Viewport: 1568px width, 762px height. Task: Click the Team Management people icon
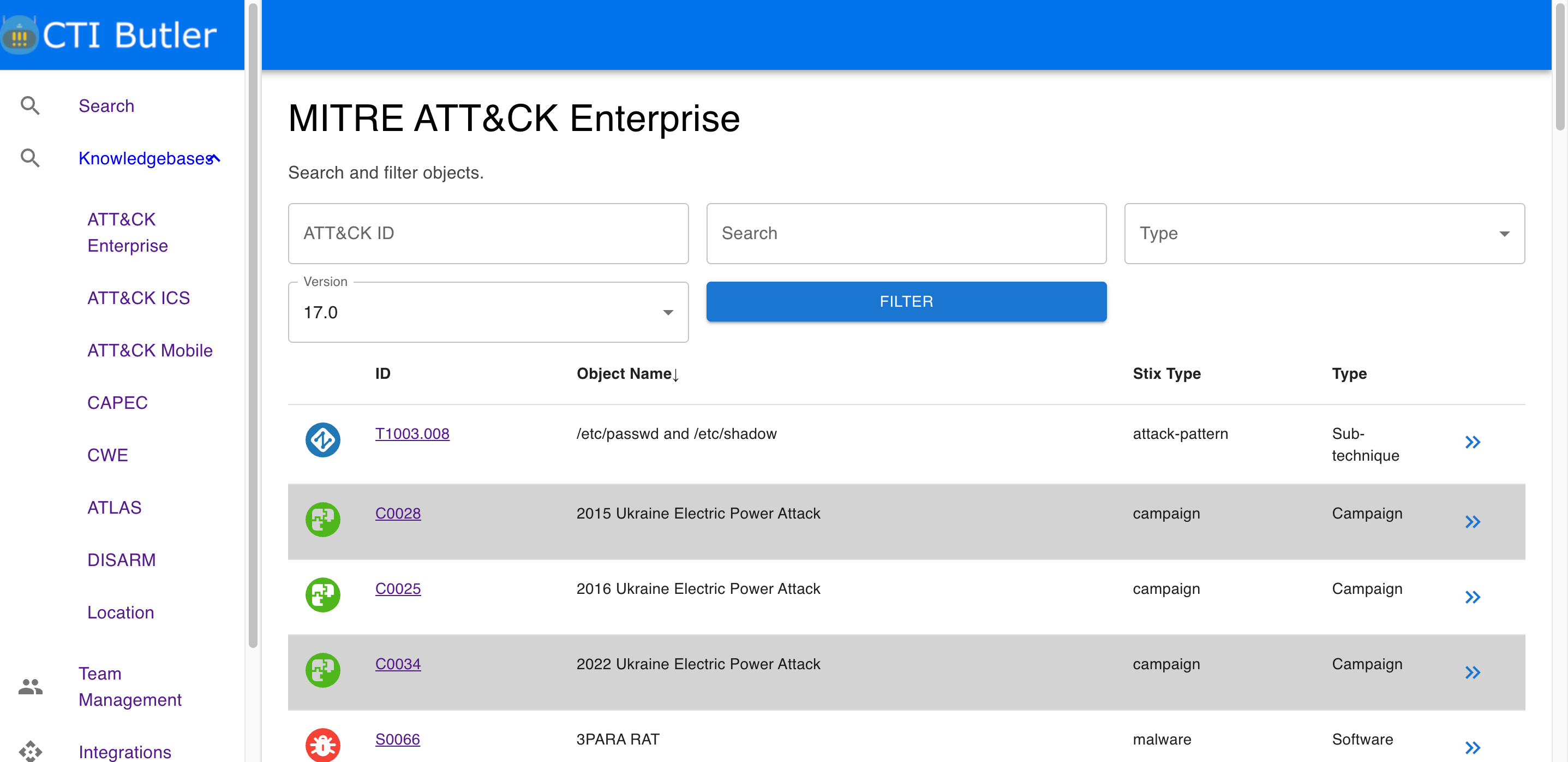[x=30, y=687]
